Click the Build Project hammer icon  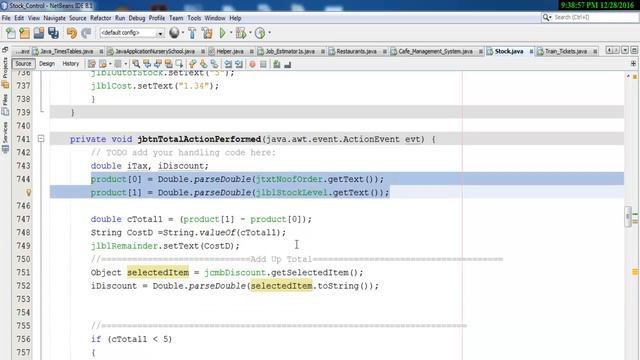click(192, 33)
